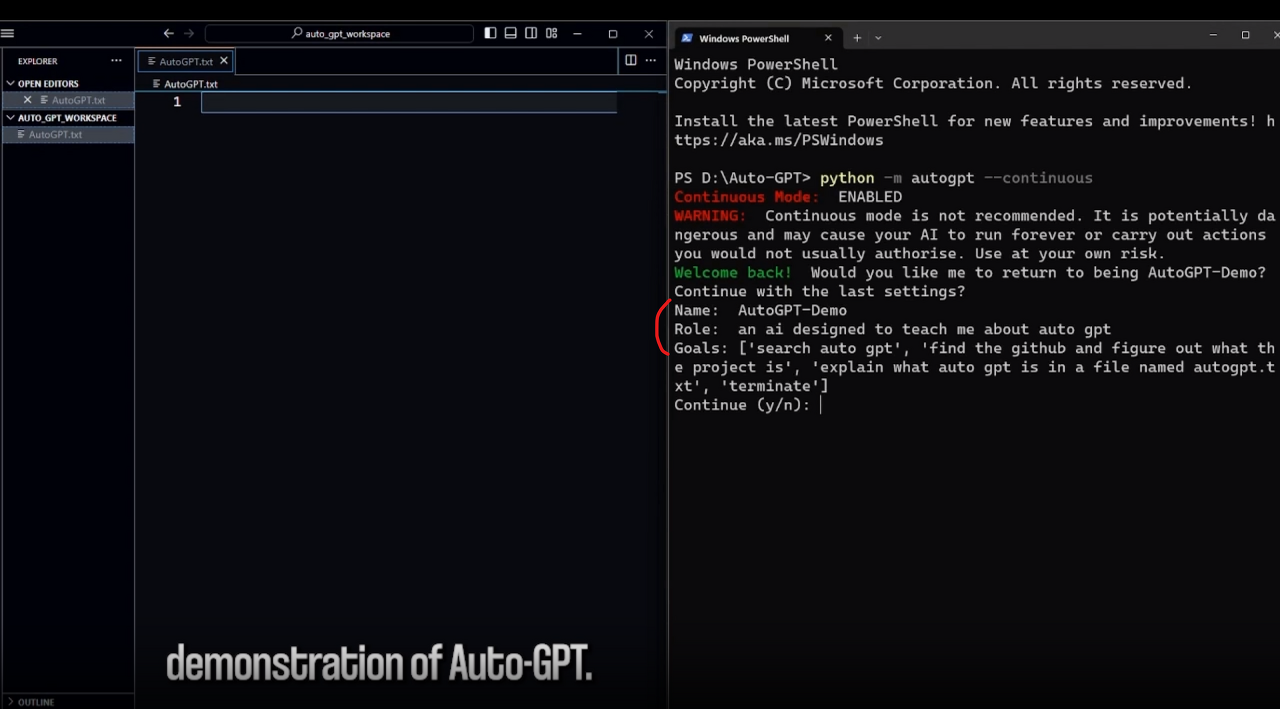Minimize the VS Code window
Image resolution: width=1280 pixels, height=709 pixels.
[578, 33]
